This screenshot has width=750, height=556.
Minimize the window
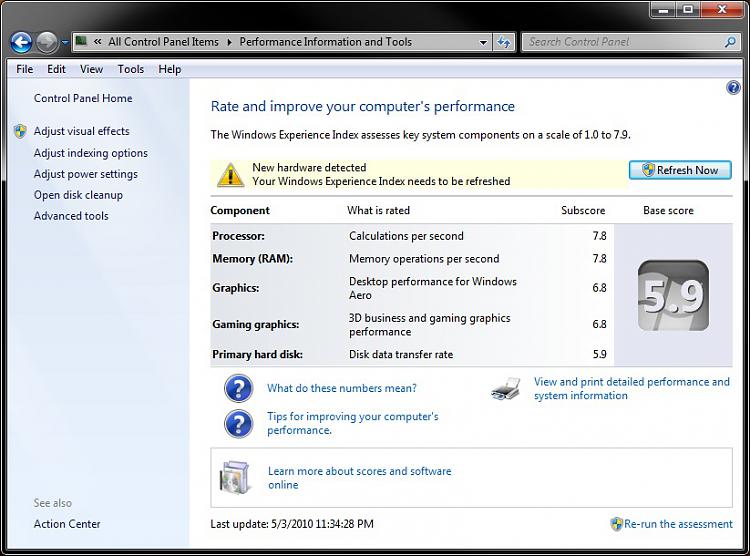pos(663,10)
